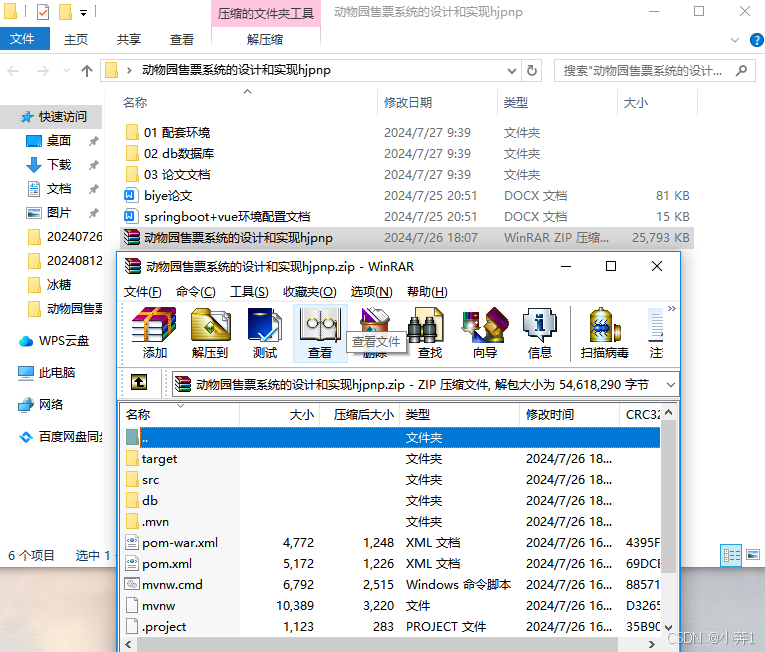Select 桌面 in quick access
This screenshot has height=652, width=765.
[59, 141]
